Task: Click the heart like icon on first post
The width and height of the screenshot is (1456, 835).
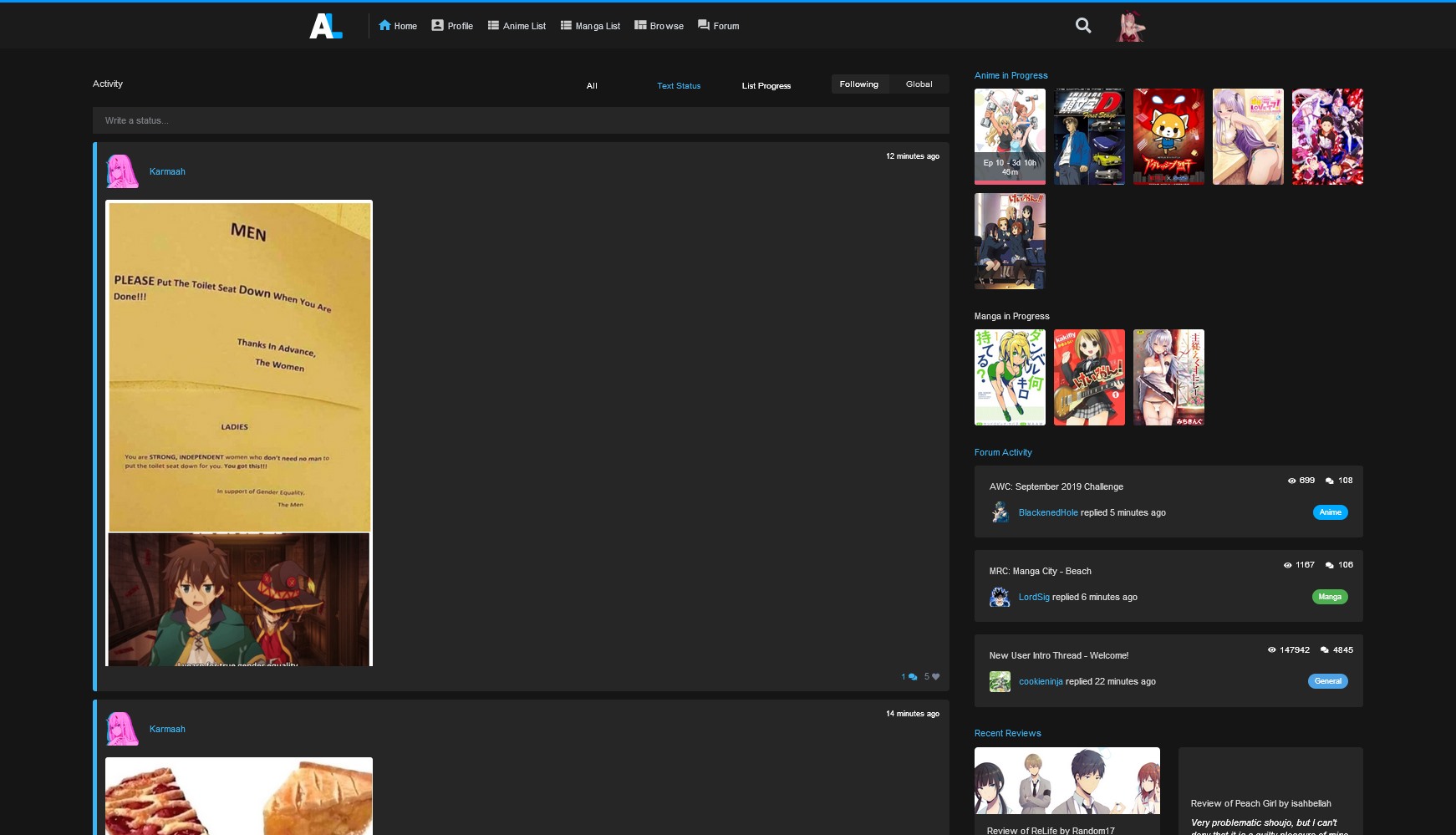Action: (935, 677)
